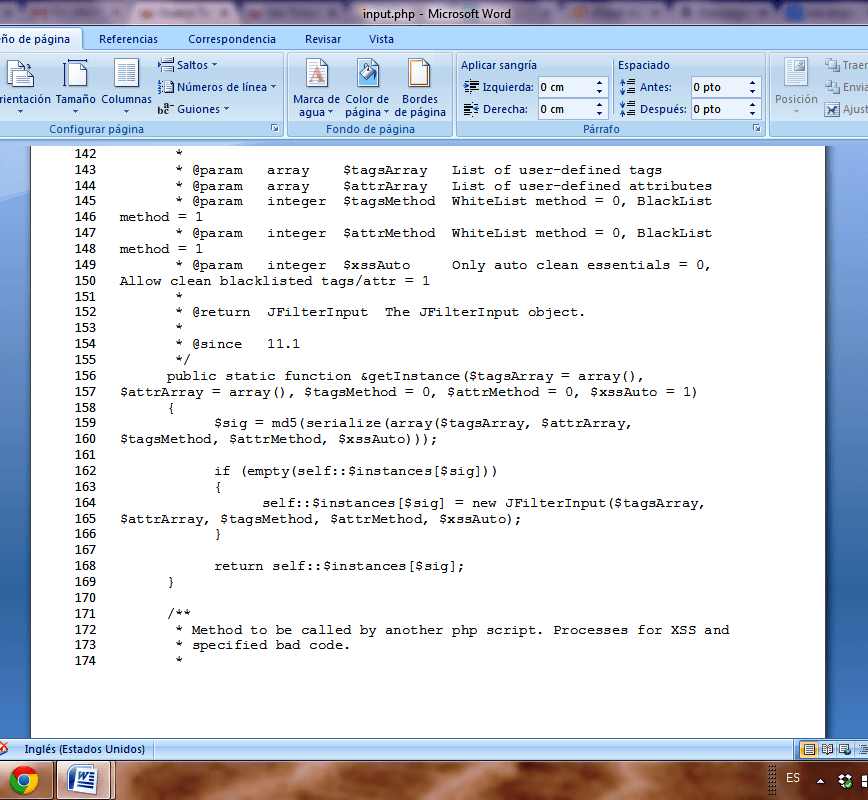Click the '@since 11.1' line

pyautogui.click(x=238, y=344)
